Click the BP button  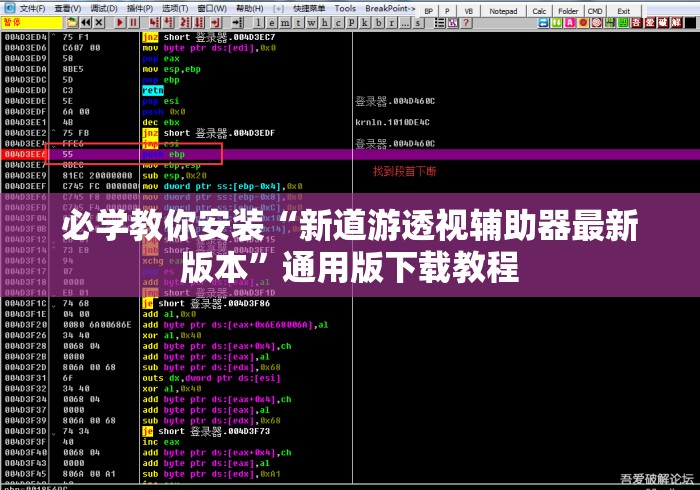pos(429,11)
